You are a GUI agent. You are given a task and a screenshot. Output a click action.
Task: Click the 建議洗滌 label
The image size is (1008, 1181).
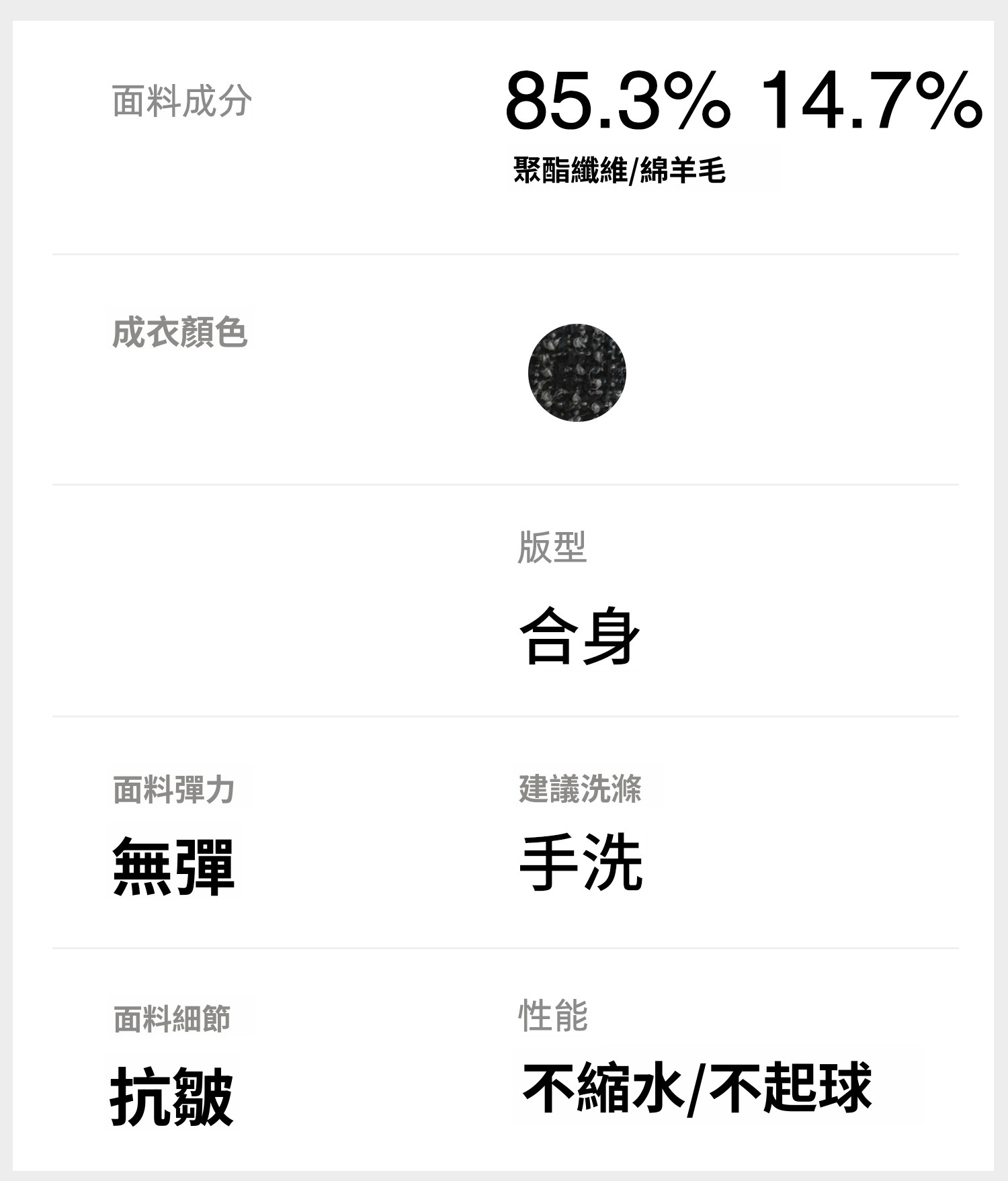pyautogui.click(x=580, y=789)
